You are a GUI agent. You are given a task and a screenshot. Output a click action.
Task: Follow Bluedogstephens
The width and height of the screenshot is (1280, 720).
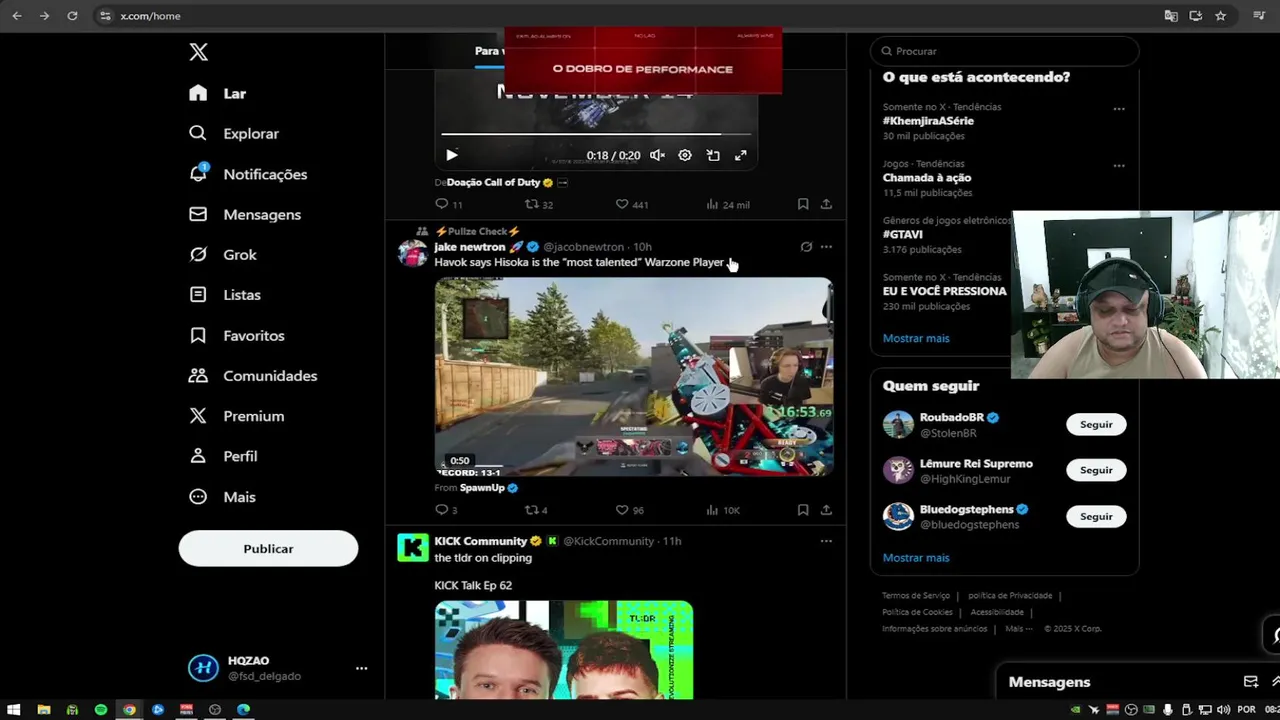1096,516
